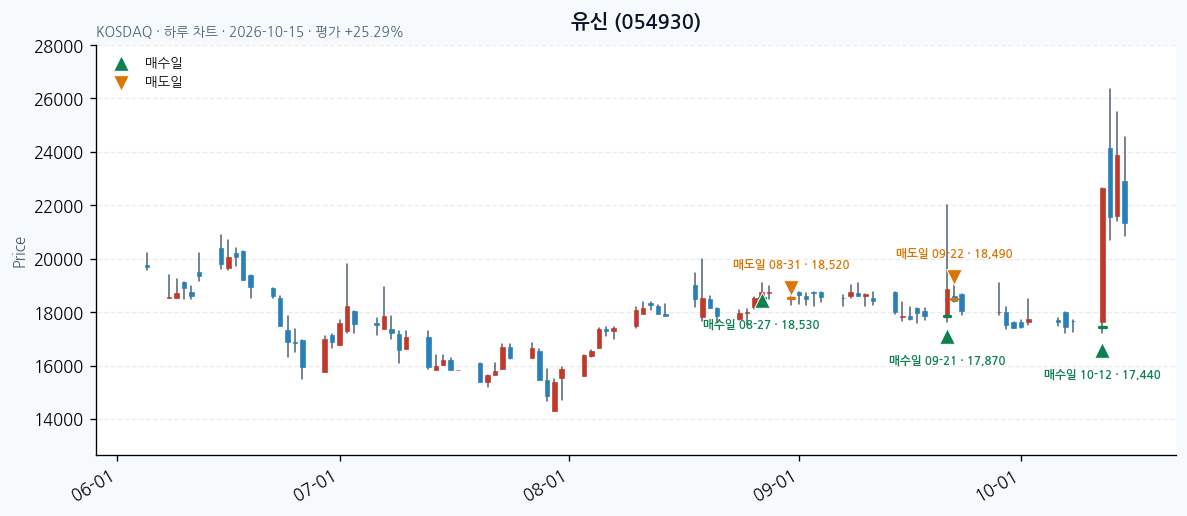Click the 22000 y-axis tick label

coord(59,206)
